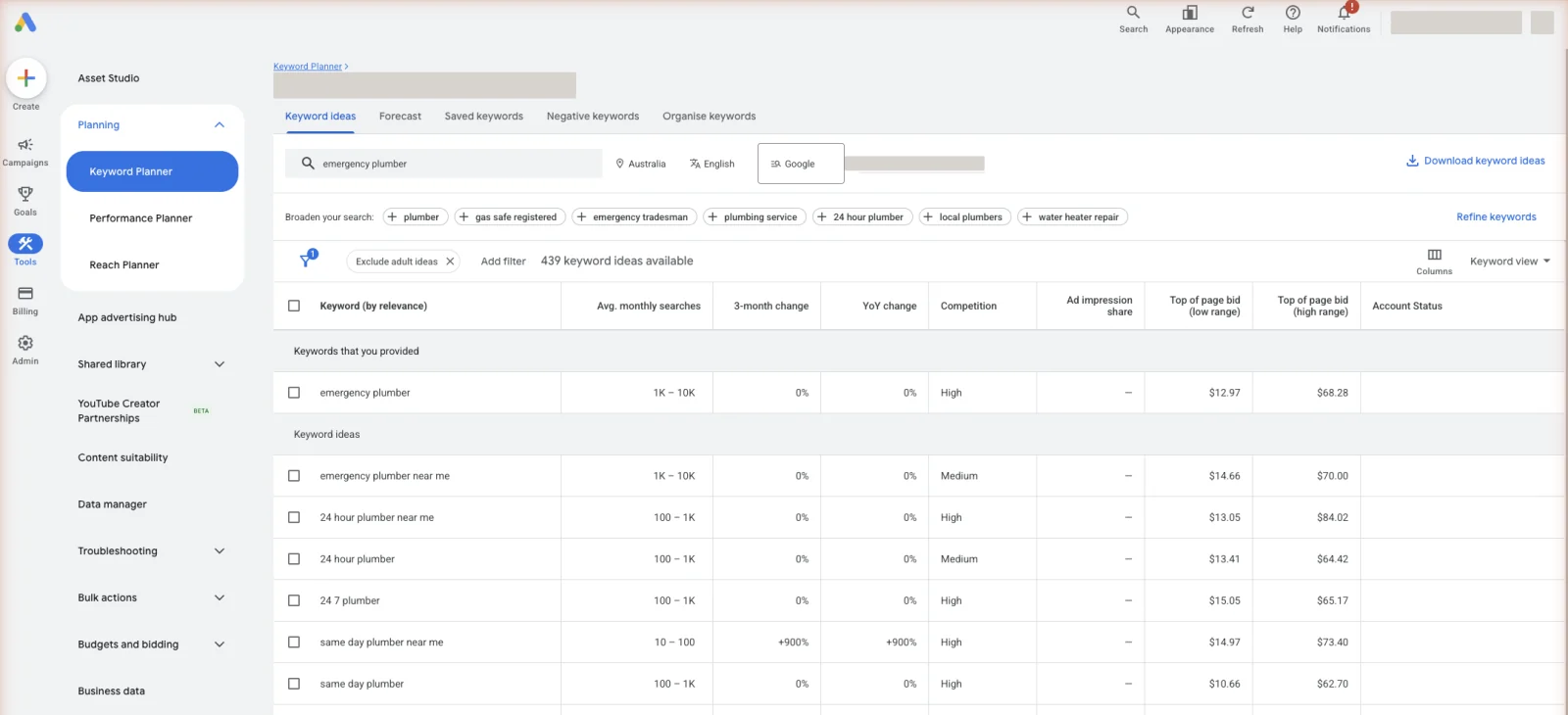
Task: Open Notifications bell
Action: [1344, 13]
